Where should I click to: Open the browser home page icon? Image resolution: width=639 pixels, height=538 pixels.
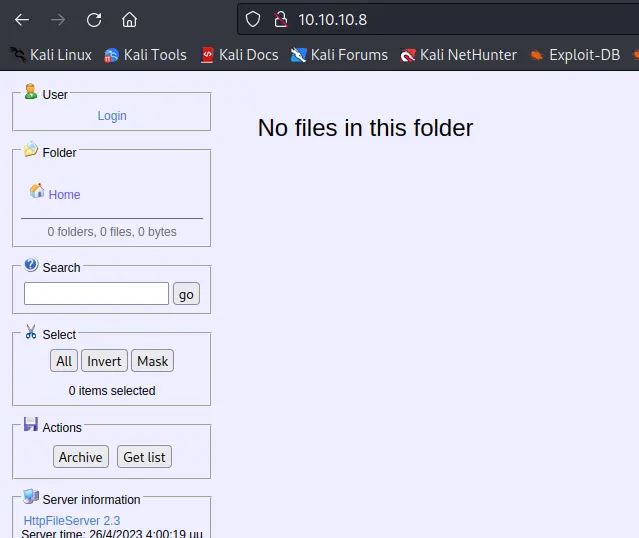(129, 20)
